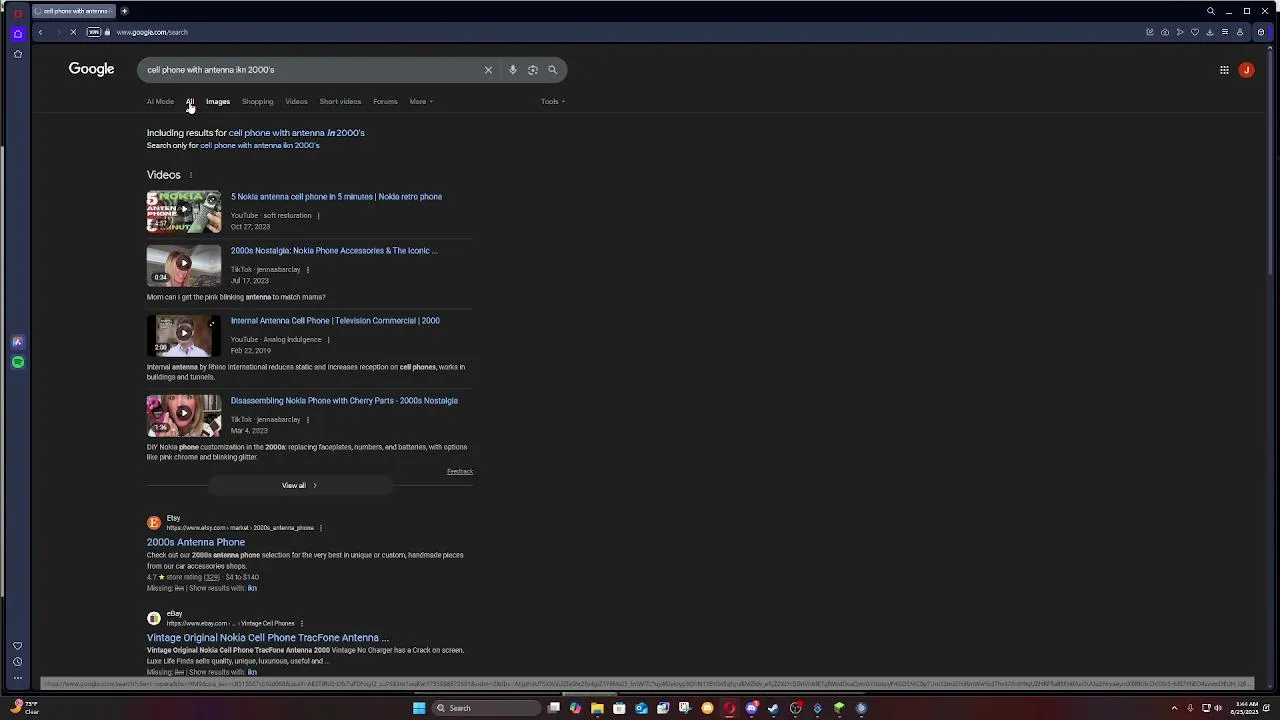Click the Google logo
Image resolution: width=1280 pixels, height=720 pixels.
(x=91, y=69)
